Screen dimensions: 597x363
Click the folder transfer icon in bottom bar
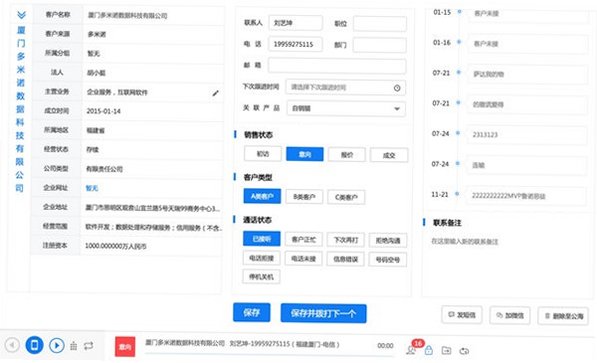(446, 350)
